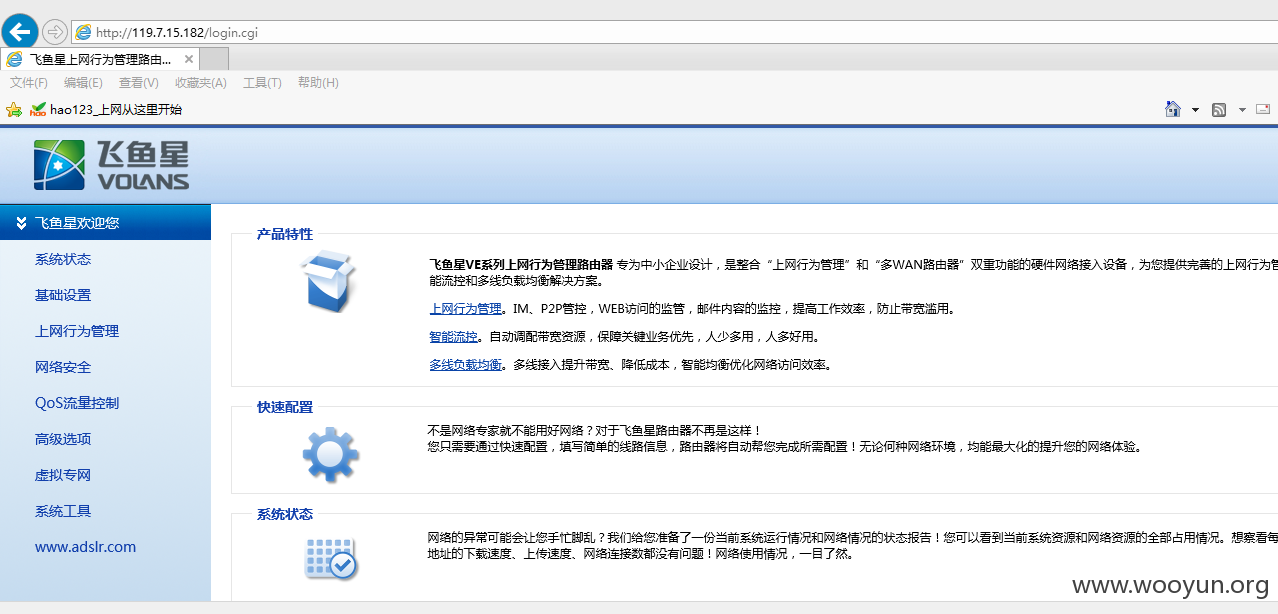Click the Home page icon
Viewport: 1278px width, 614px height.
(x=1173, y=109)
